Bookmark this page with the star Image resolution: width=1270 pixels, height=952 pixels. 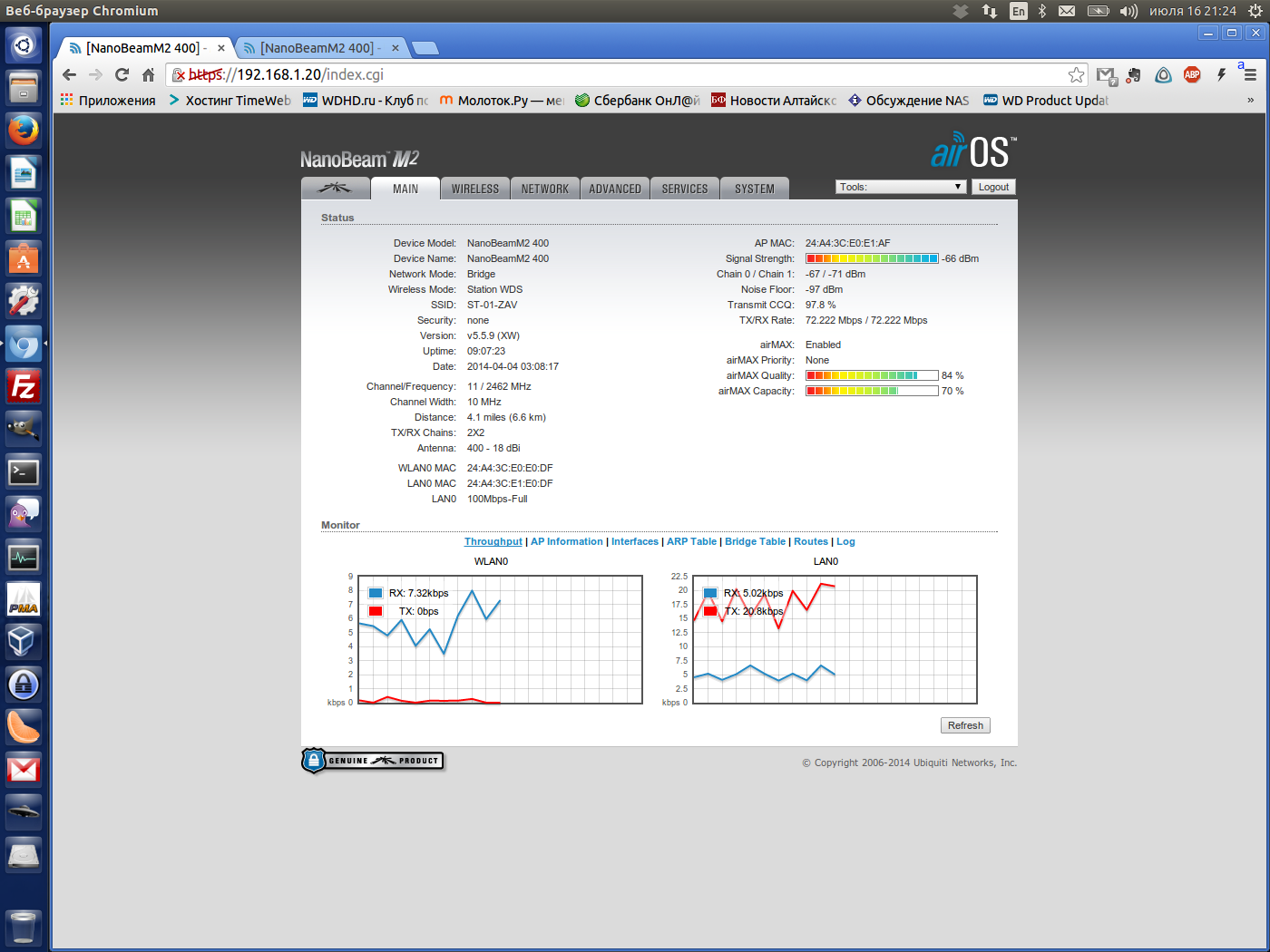1076,75
